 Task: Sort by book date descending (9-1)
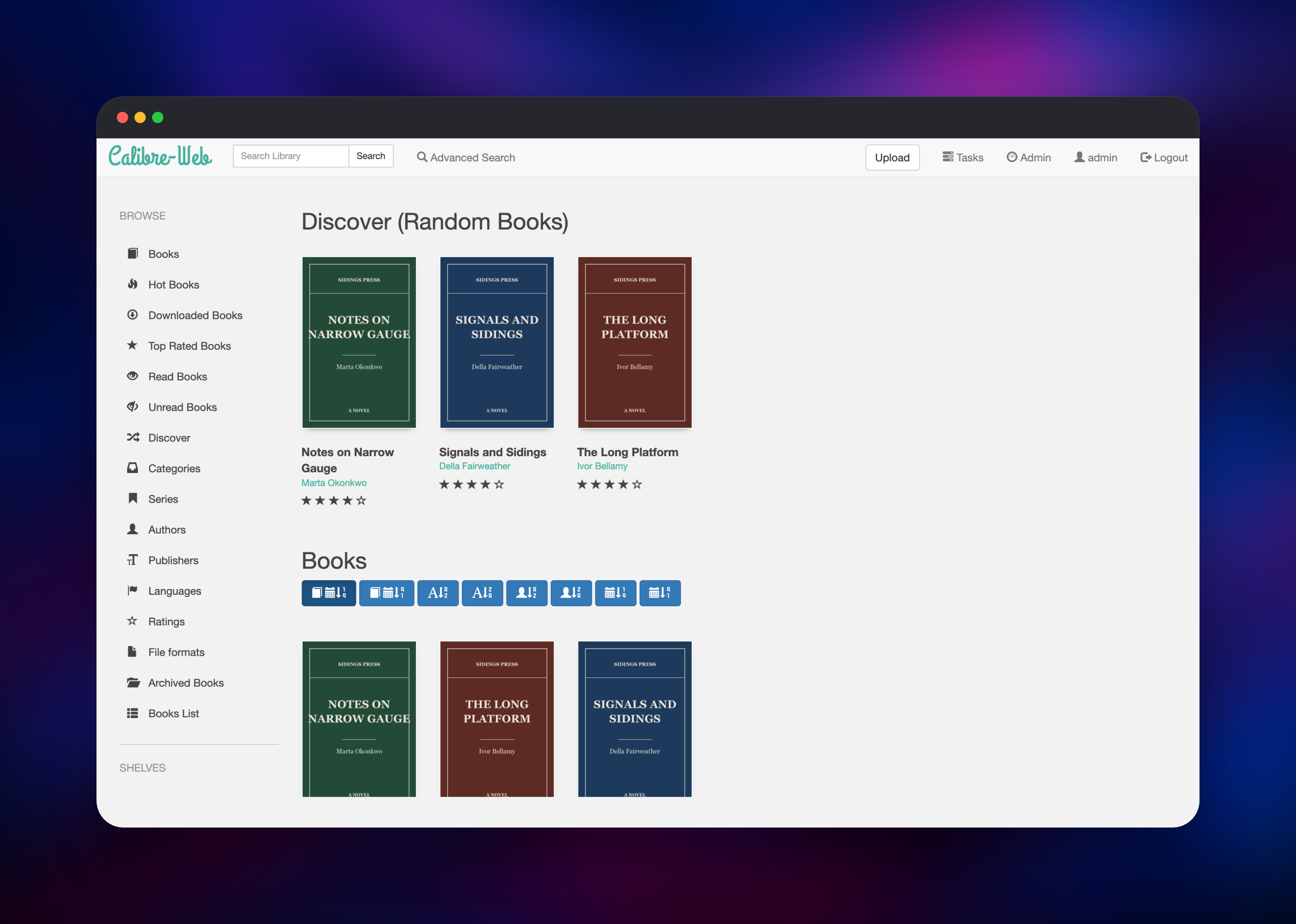click(x=386, y=593)
